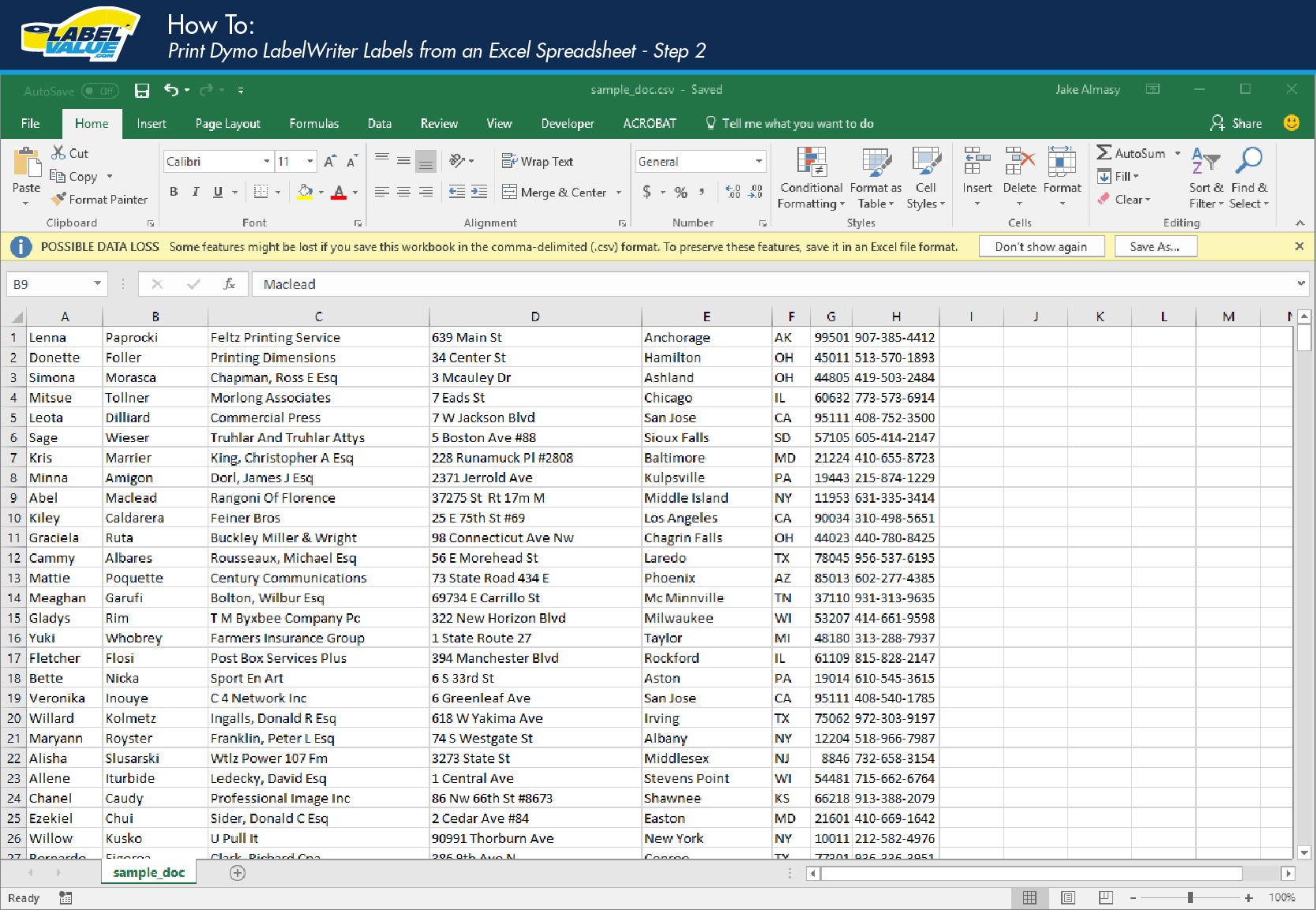Image resolution: width=1316 pixels, height=910 pixels.
Task: Open the General number format dropdown
Action: click(759, 161)
